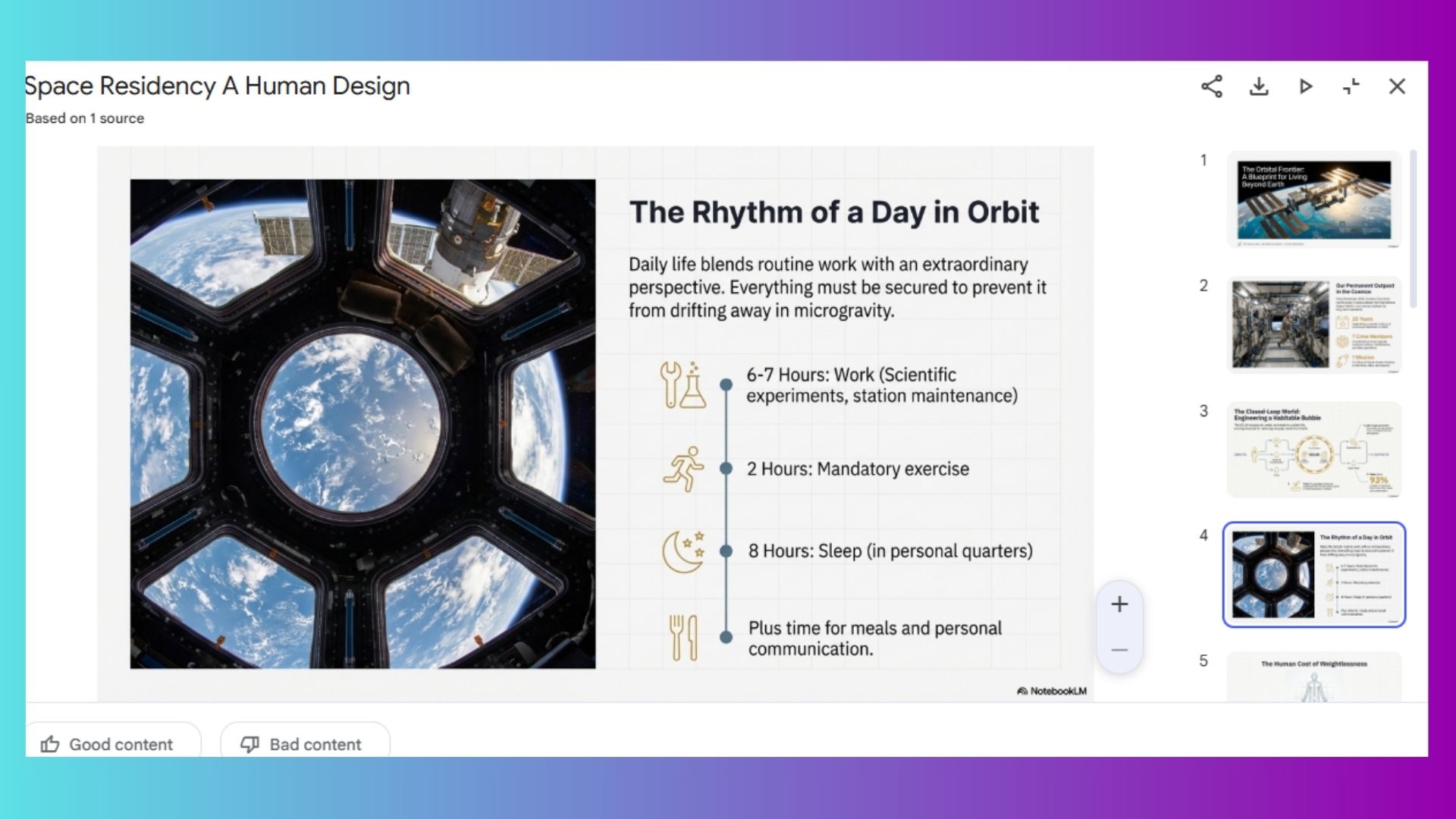The width and height of the screenshot is (1456, 819).
Task: Start slideshow with play icon
Action: pyautogui.click(x=1305, y=86)
